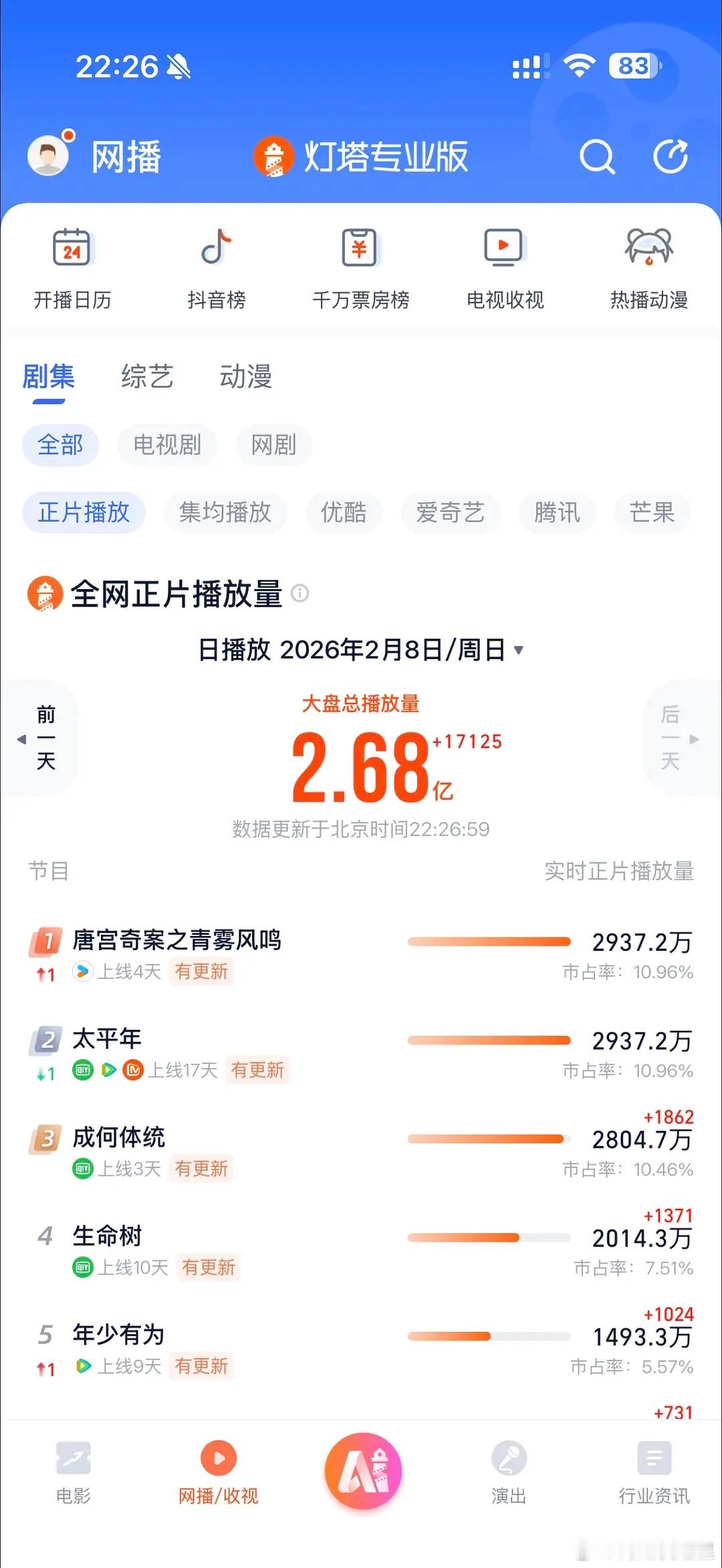Open the 电视收视 TV icon

tap(505, 247)
